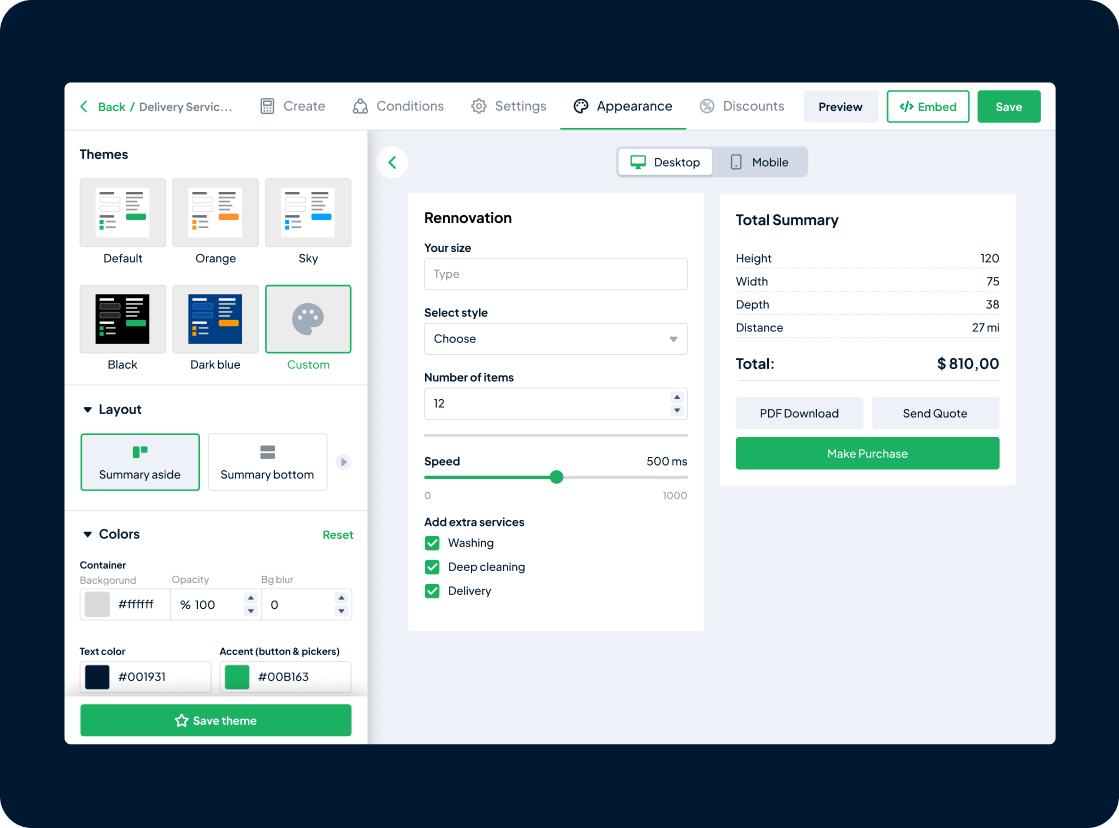1119x828 pixels.
Task: Collapse the Colors section
Action: (x=87, y=535)
